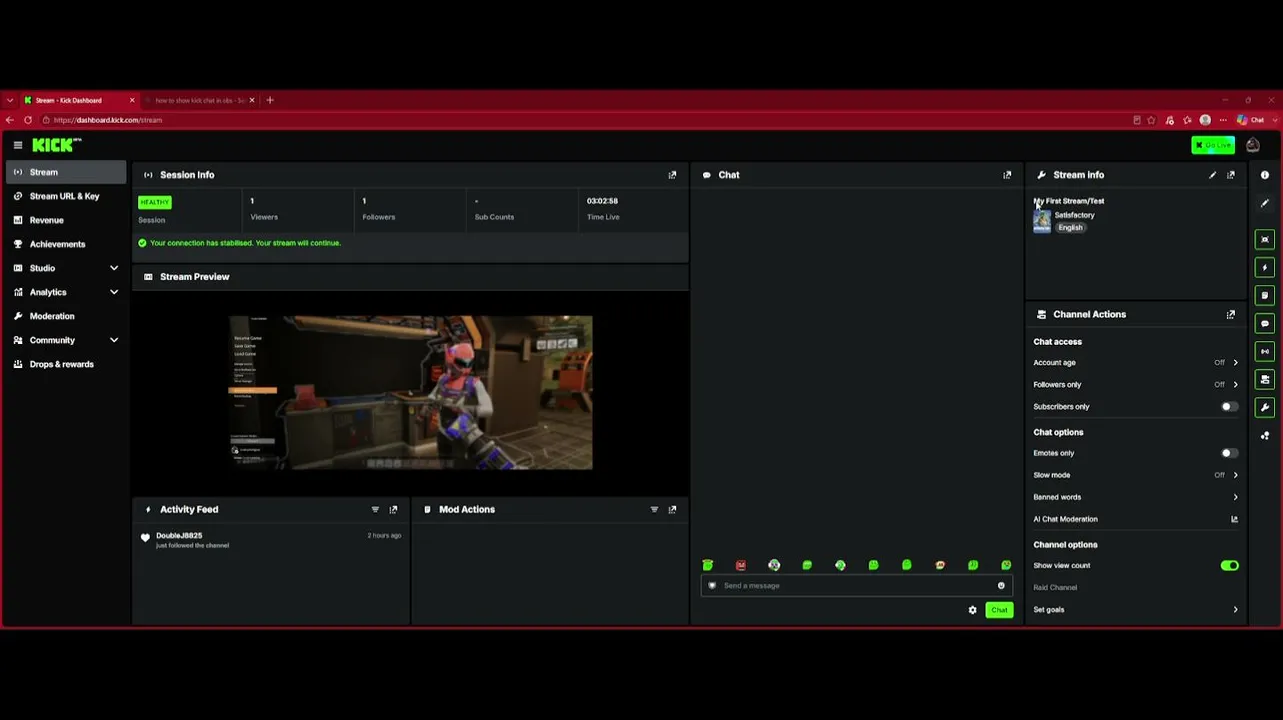Open Drops & rewards page
1283x720 pixels.
[65, 364]
